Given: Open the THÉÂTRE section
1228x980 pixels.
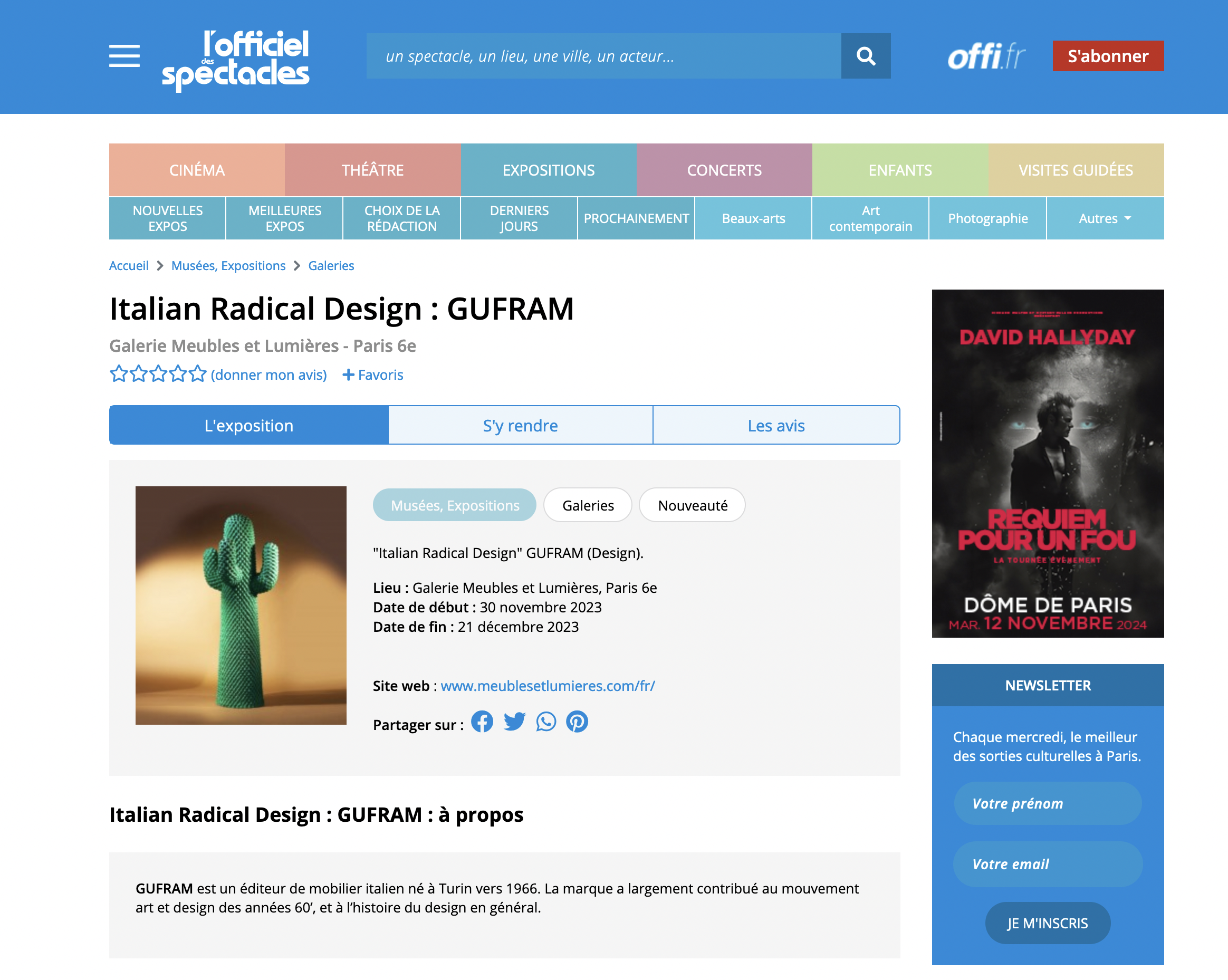Looking at the screenshot, I should 372,170.
